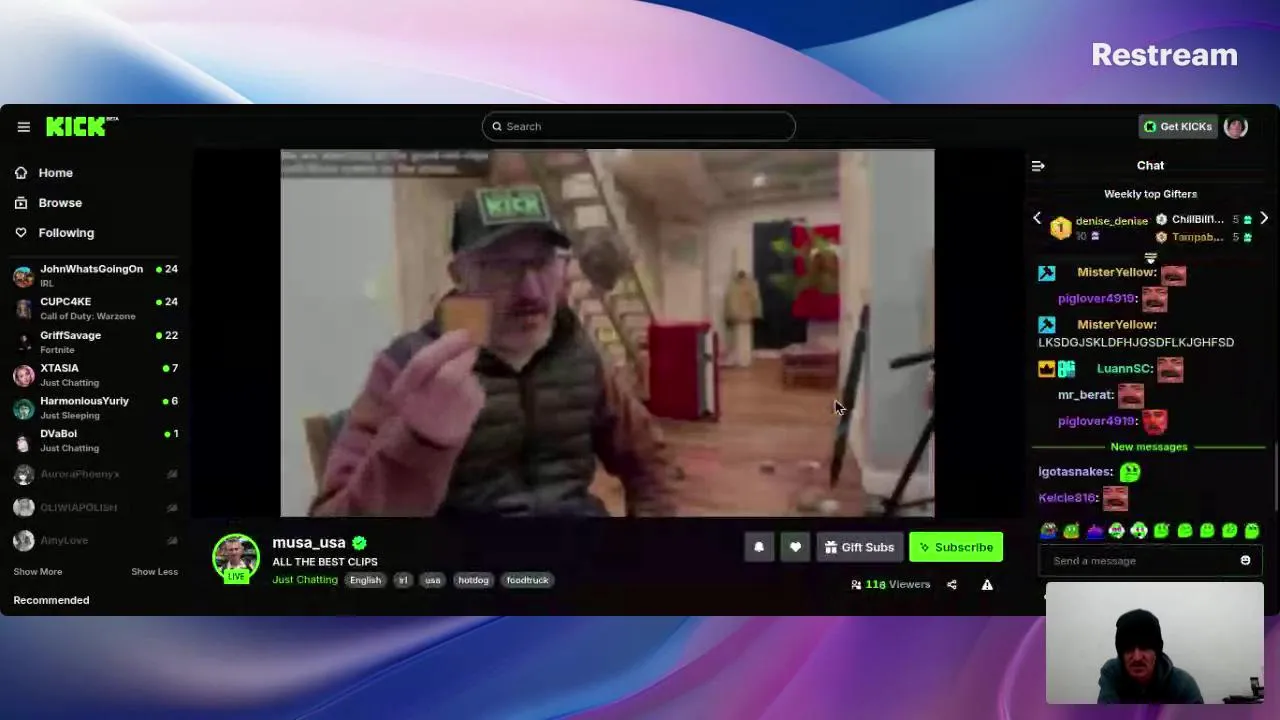This screenshot has width=1280, height=720.
Task: Click the musa_usa channel name
Action: [x=309, y=543]
